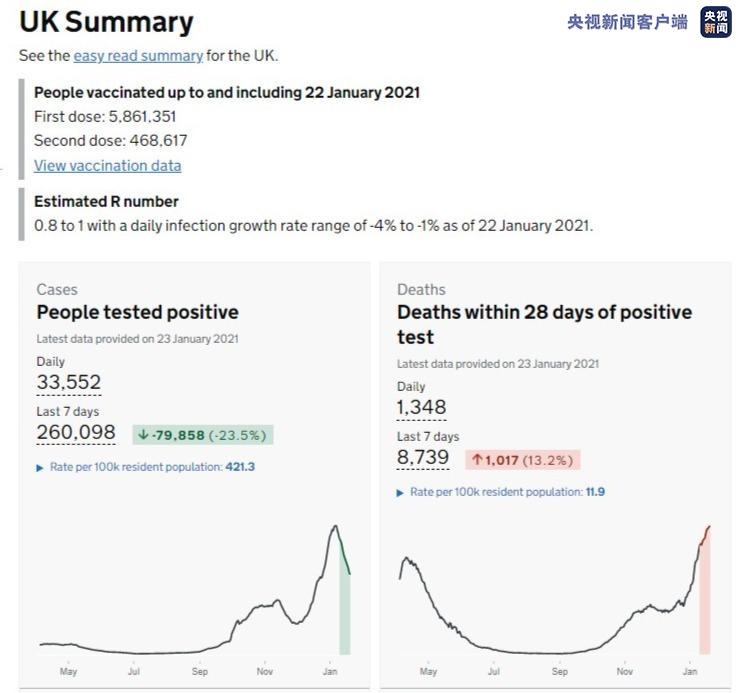The width and height of the screenshot is (736, 693).
Task: Select the daily cases figure 33,552
Action: point(69,382)
